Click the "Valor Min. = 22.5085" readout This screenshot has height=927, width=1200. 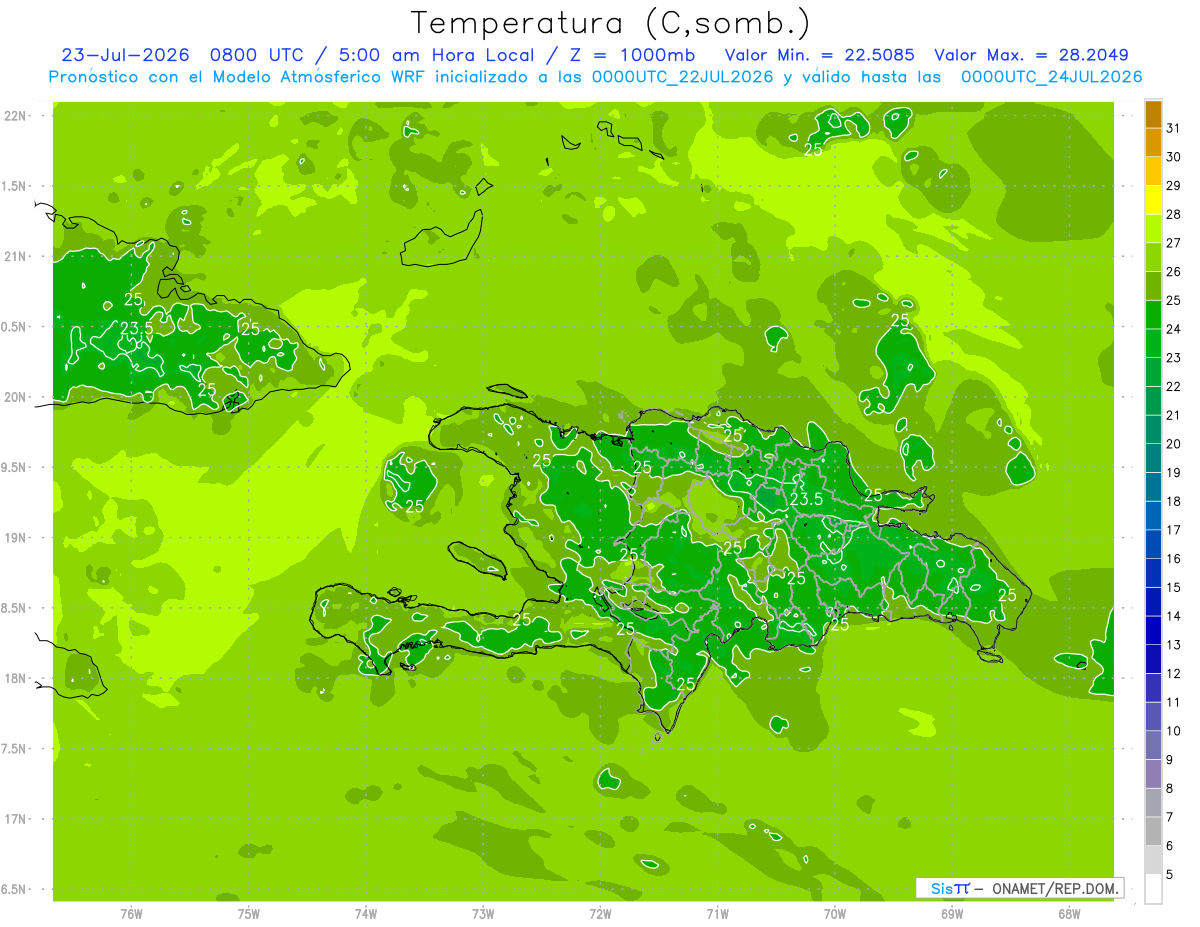(819, 55)
